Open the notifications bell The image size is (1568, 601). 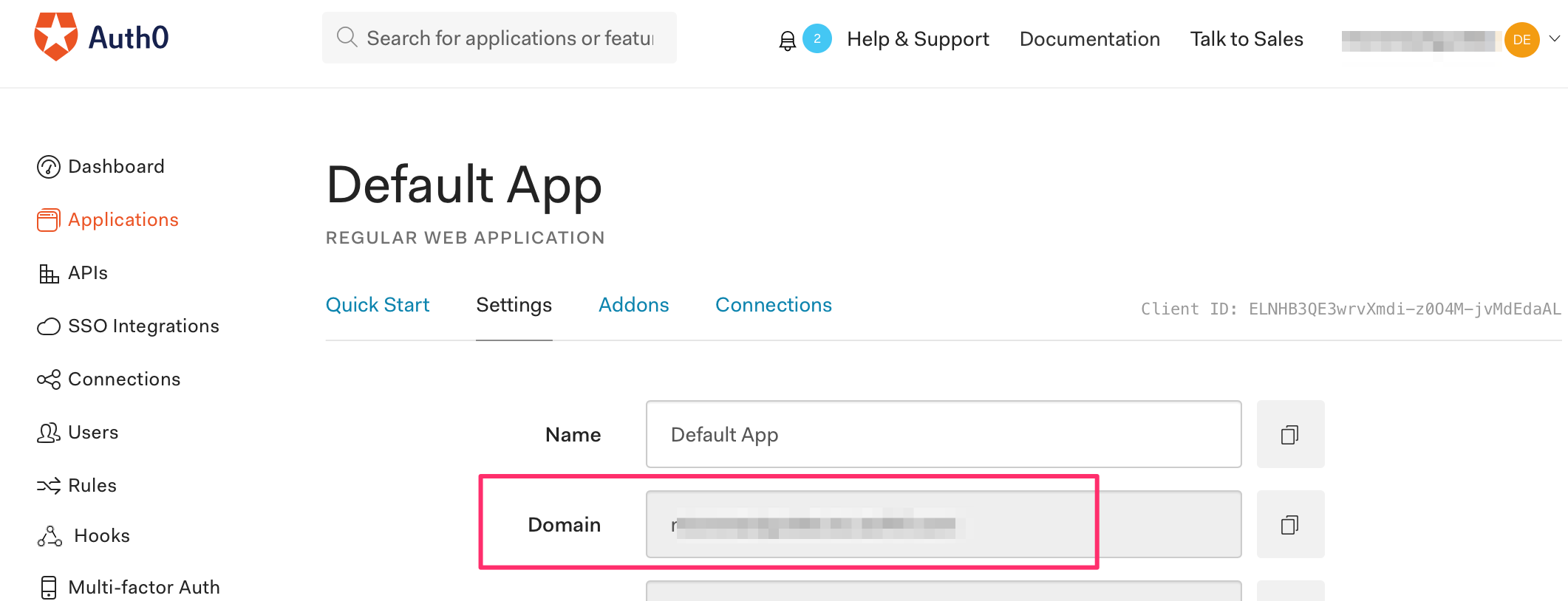click(788, 41)
